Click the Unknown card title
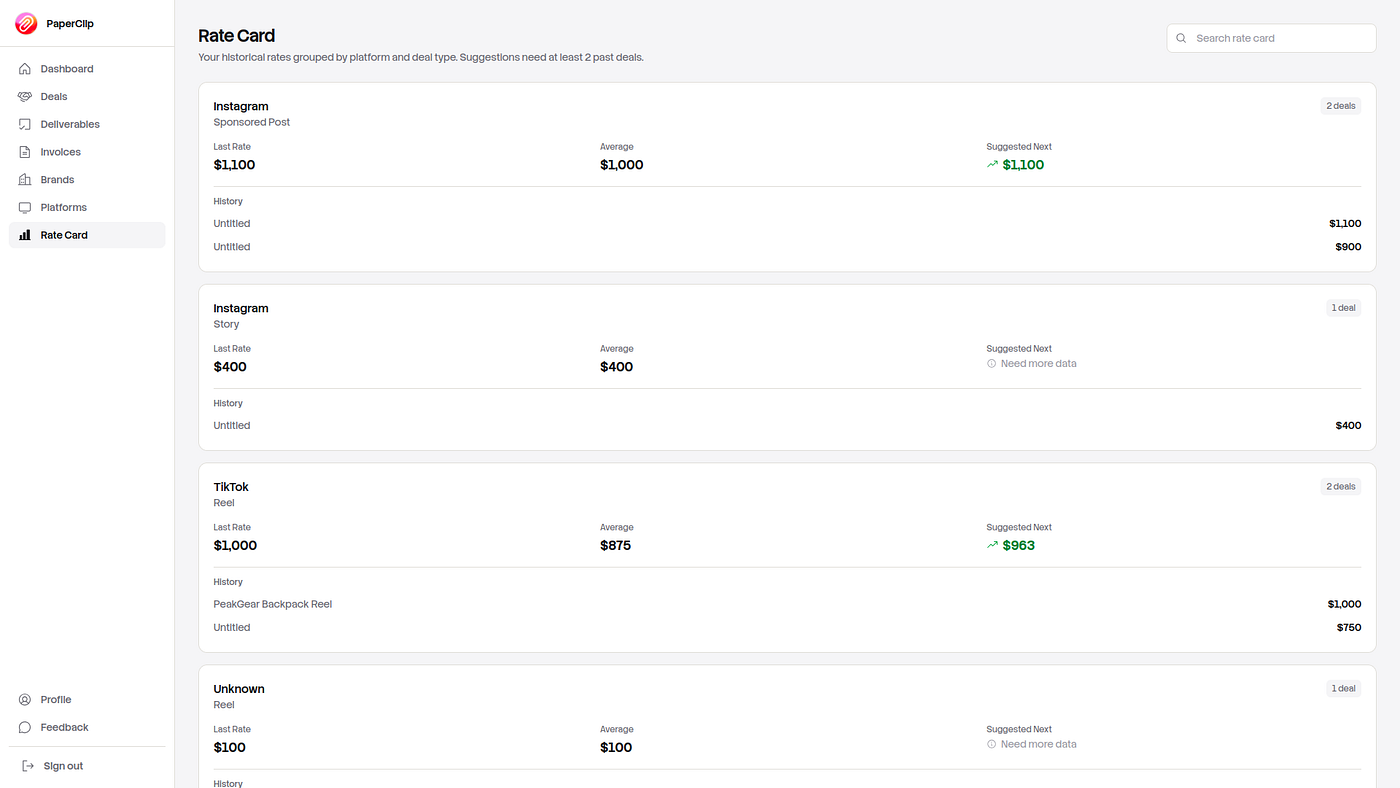The width and height of the screenshot is (1400, 788). (x=239, y=689)
